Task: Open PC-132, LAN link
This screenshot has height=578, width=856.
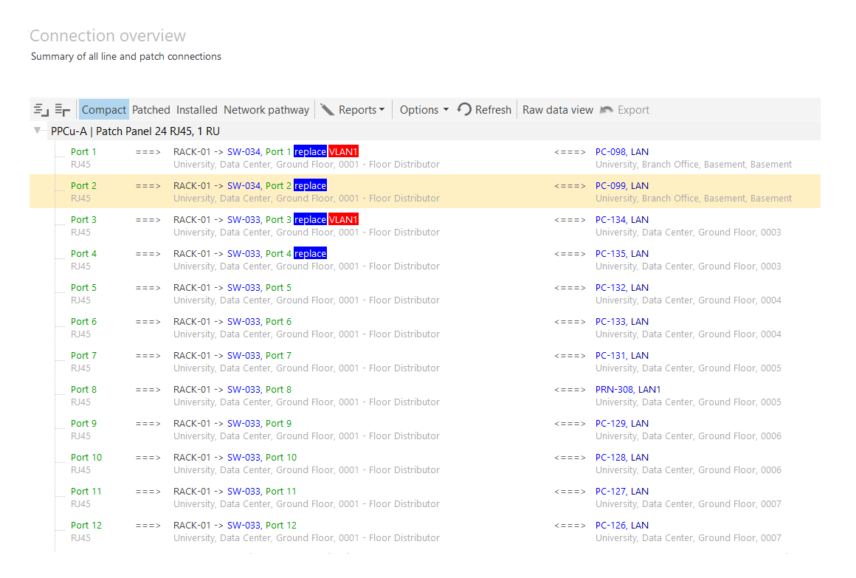Action: click(x=622, y=288)
